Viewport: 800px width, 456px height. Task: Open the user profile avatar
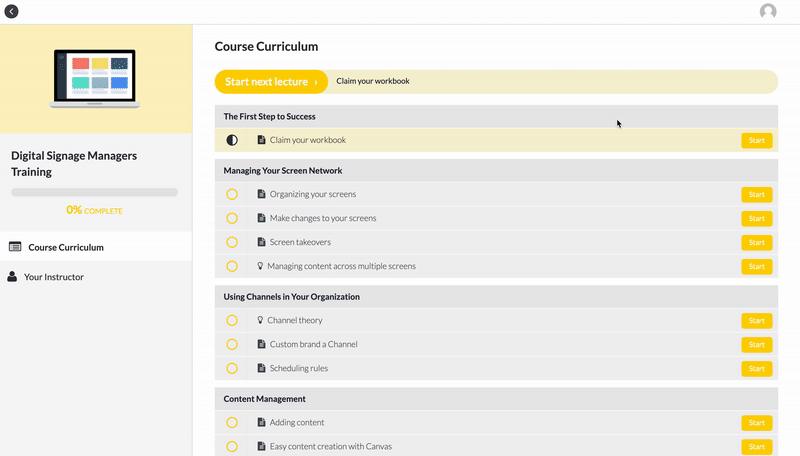click(768, 12)
